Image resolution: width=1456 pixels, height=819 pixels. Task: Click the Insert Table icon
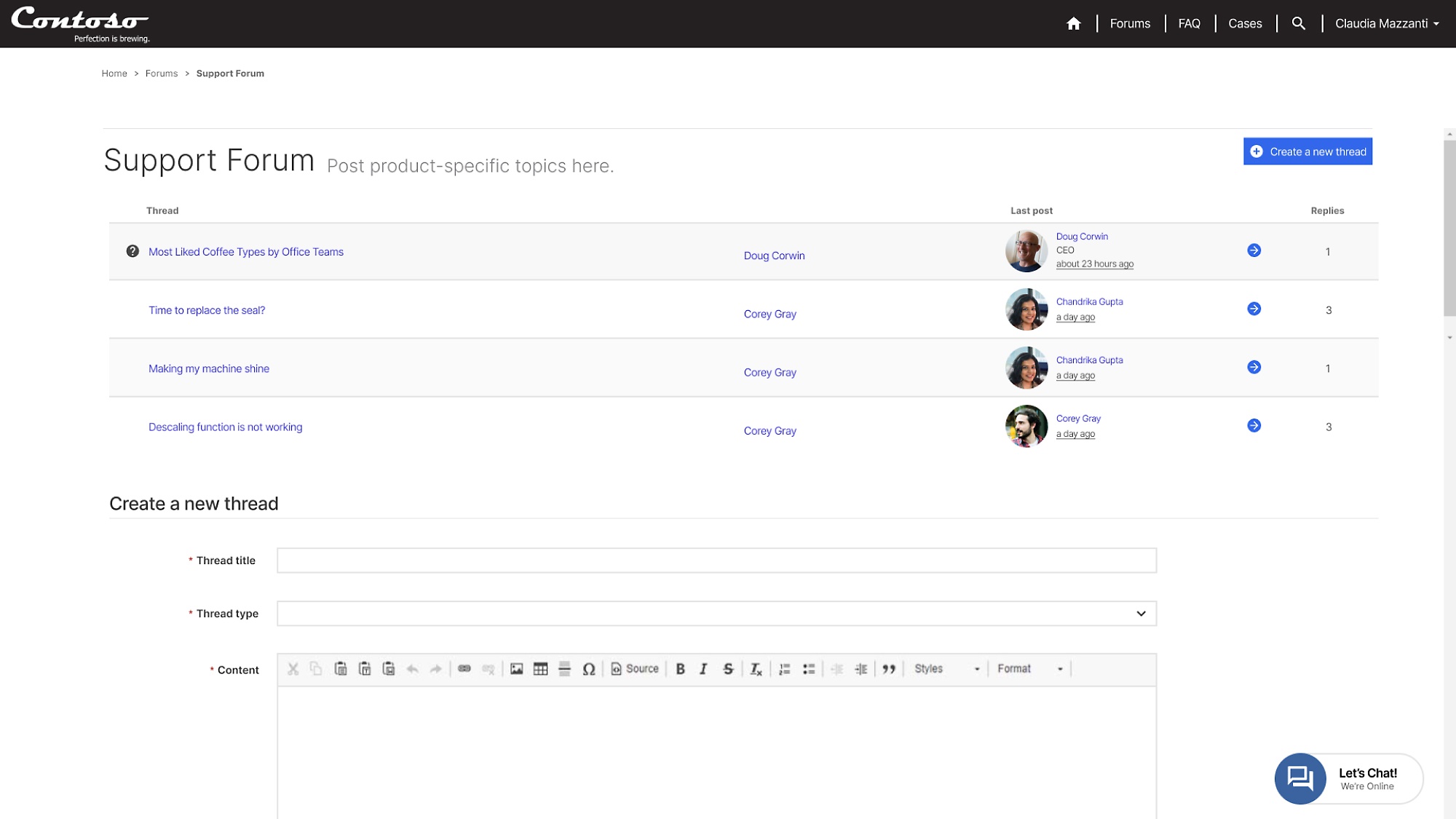click(540, 668)
